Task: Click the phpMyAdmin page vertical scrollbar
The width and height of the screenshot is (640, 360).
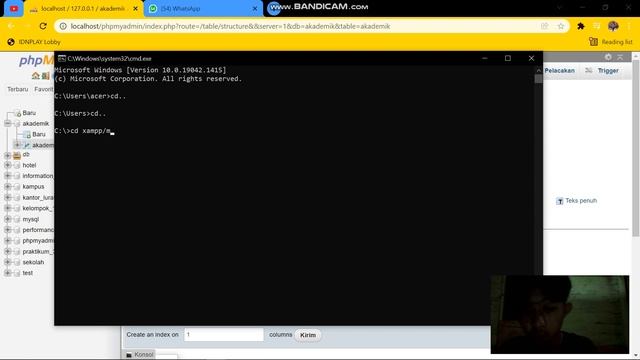Action: click(636, 147)
